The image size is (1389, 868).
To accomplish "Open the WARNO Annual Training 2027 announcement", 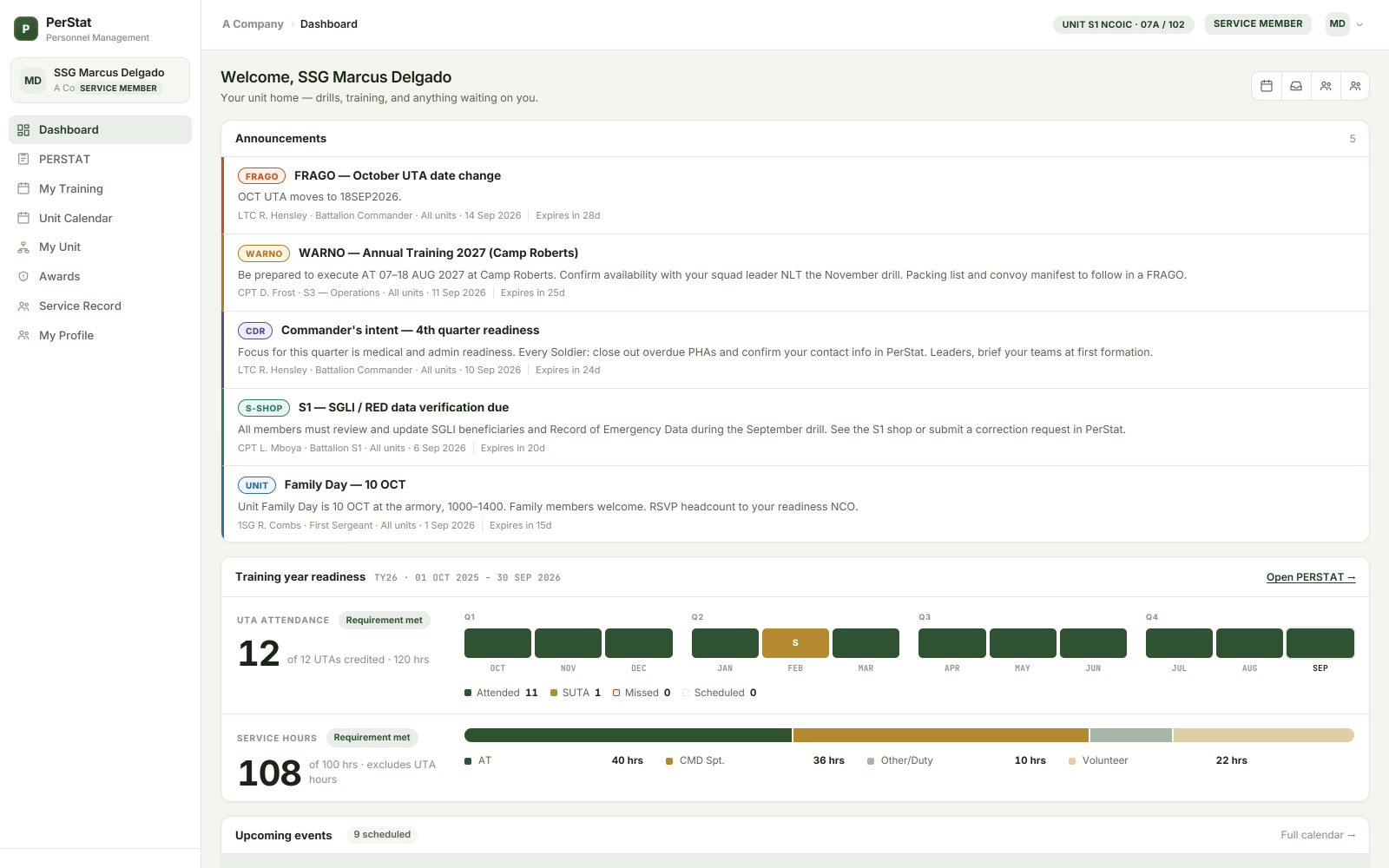I will tap(795, 273).
